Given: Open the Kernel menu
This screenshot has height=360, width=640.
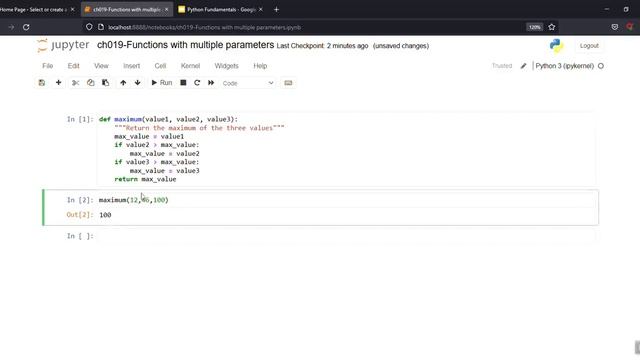Looking at the screenshot, I should coord(190,66).
